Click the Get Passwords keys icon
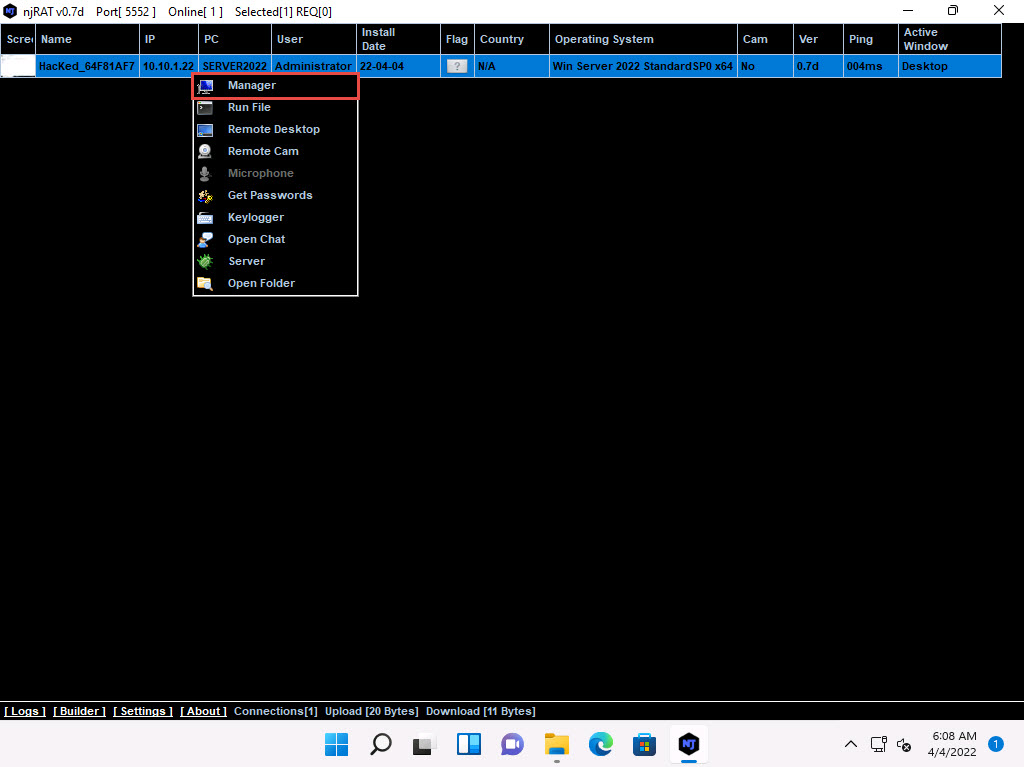1024x767 pixels. [x=205, y=196]
